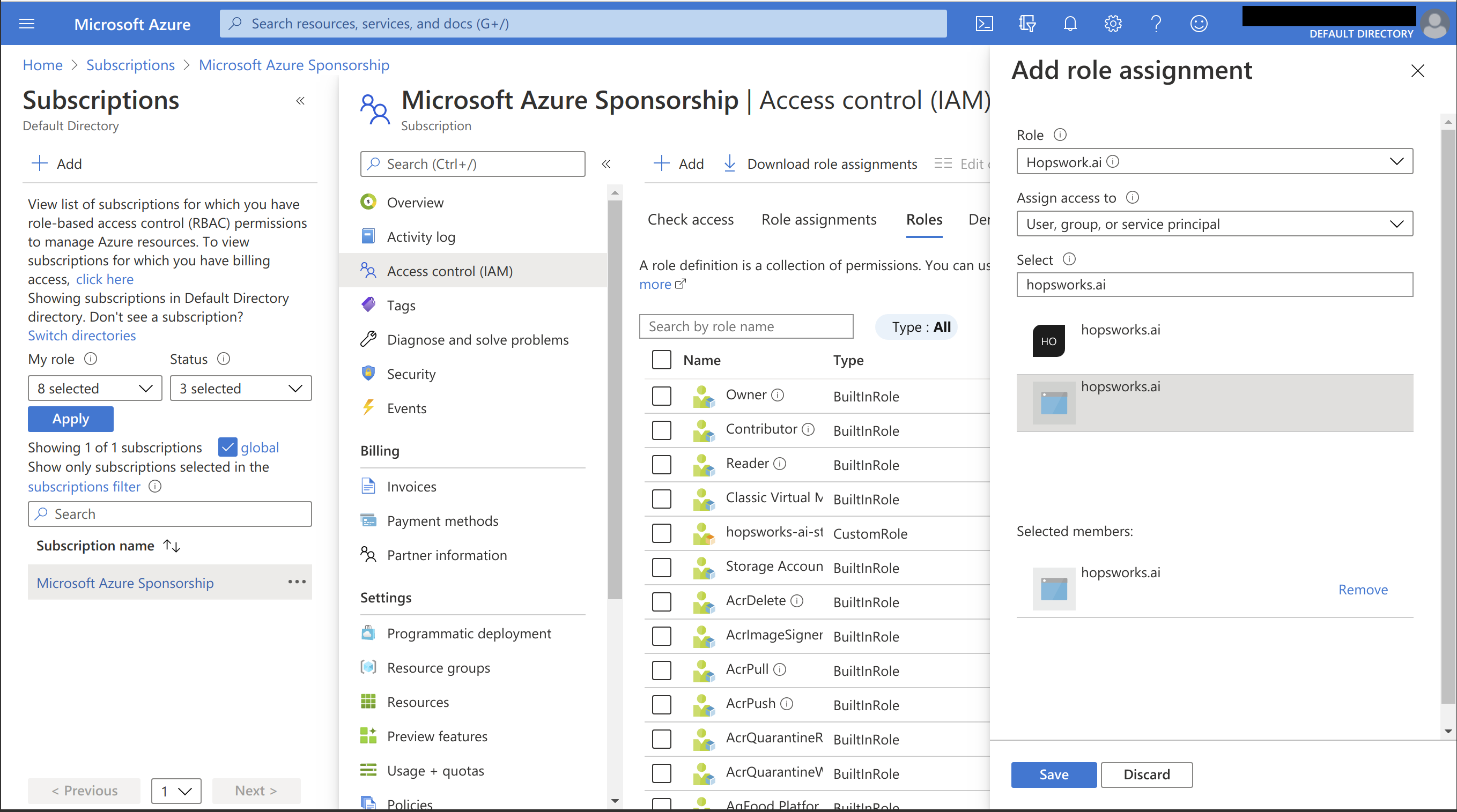This screenshot has height=812, width=1457.
Task: Open Cloud Shell icon in header
Action: pyautogui.click(x=984, y=24)
